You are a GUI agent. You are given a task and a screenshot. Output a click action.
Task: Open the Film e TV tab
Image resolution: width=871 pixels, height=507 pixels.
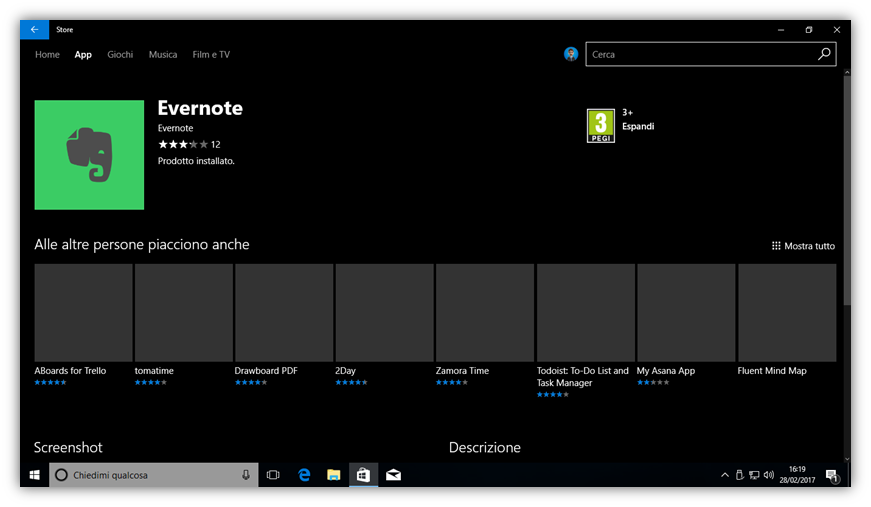pyautogui.click(x=211, y=54)
